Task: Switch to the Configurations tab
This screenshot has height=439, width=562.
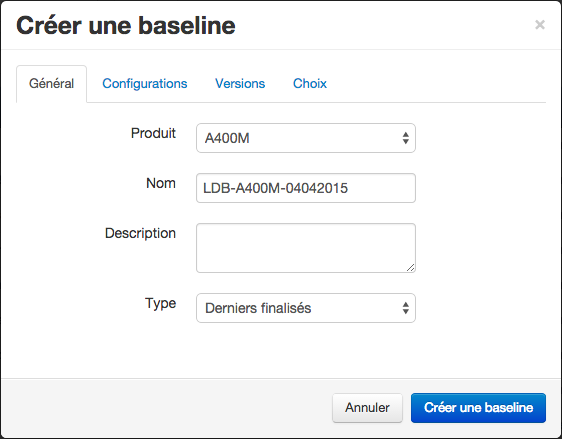Action: [145, 84]
